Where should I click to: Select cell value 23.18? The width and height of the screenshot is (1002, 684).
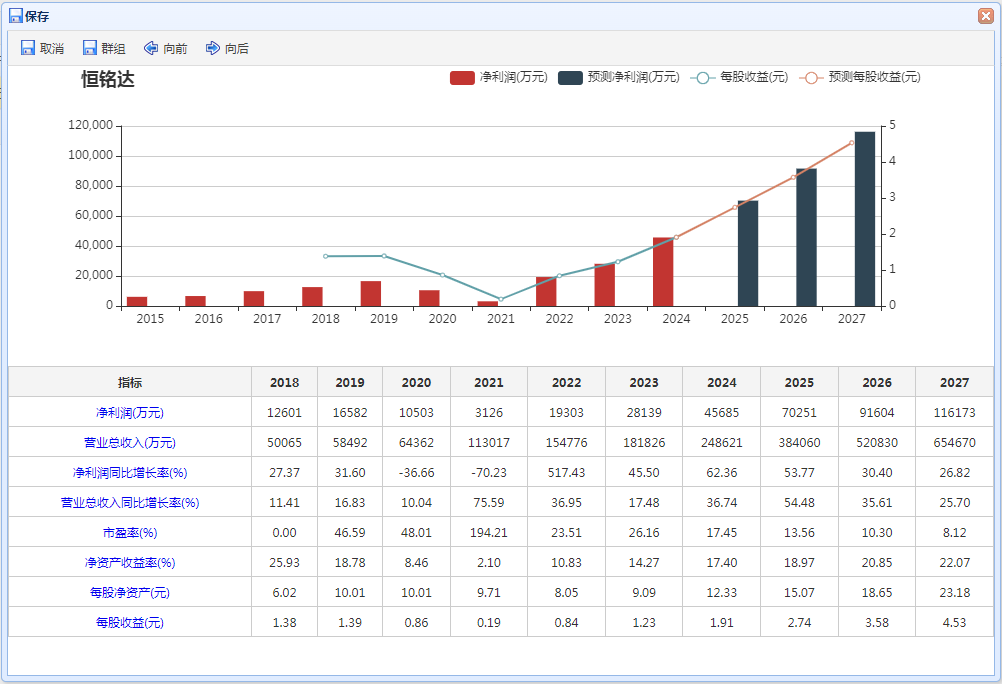[x=954, y=593]
